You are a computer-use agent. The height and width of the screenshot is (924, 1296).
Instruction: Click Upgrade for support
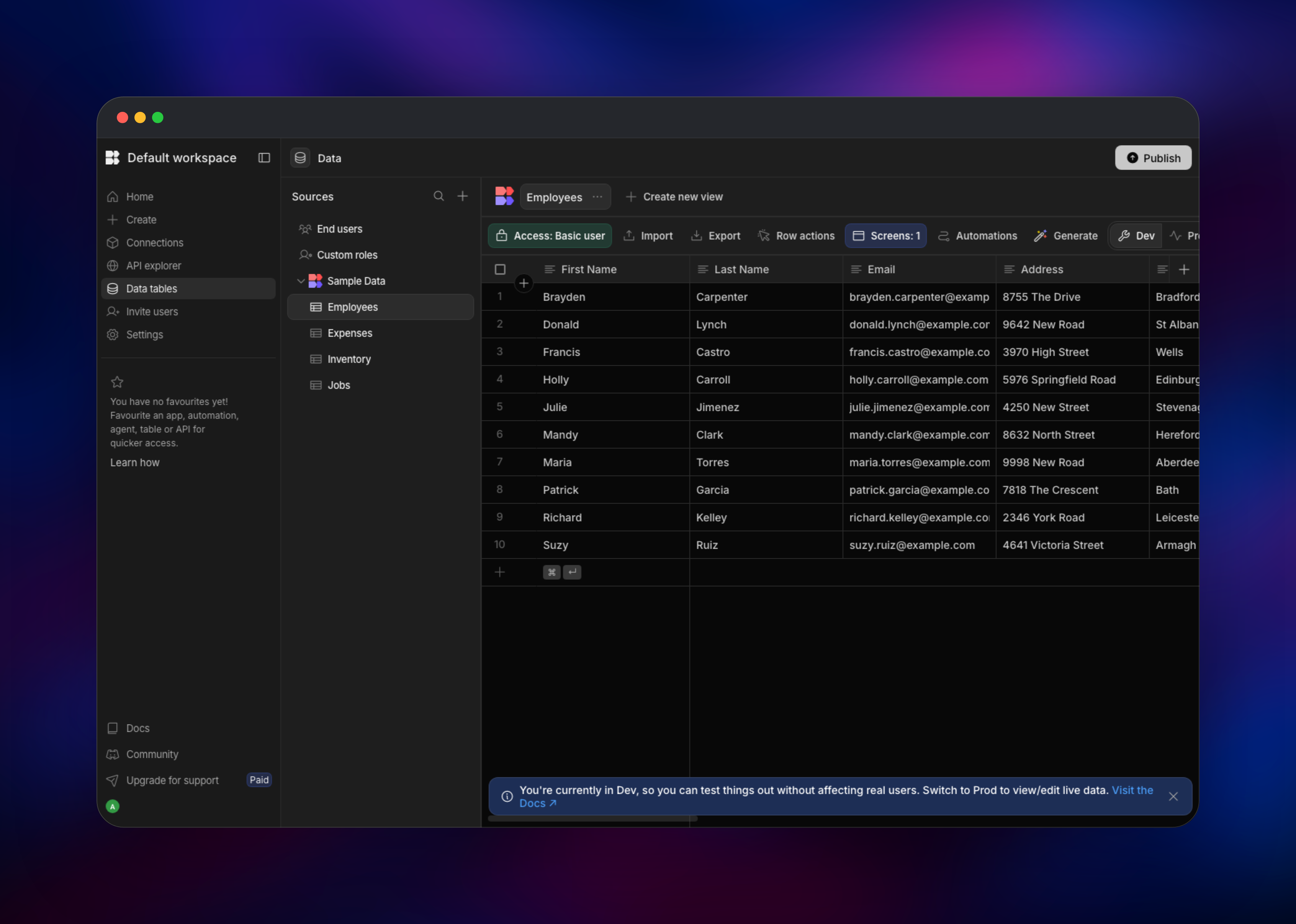click(x=172, y=781)
